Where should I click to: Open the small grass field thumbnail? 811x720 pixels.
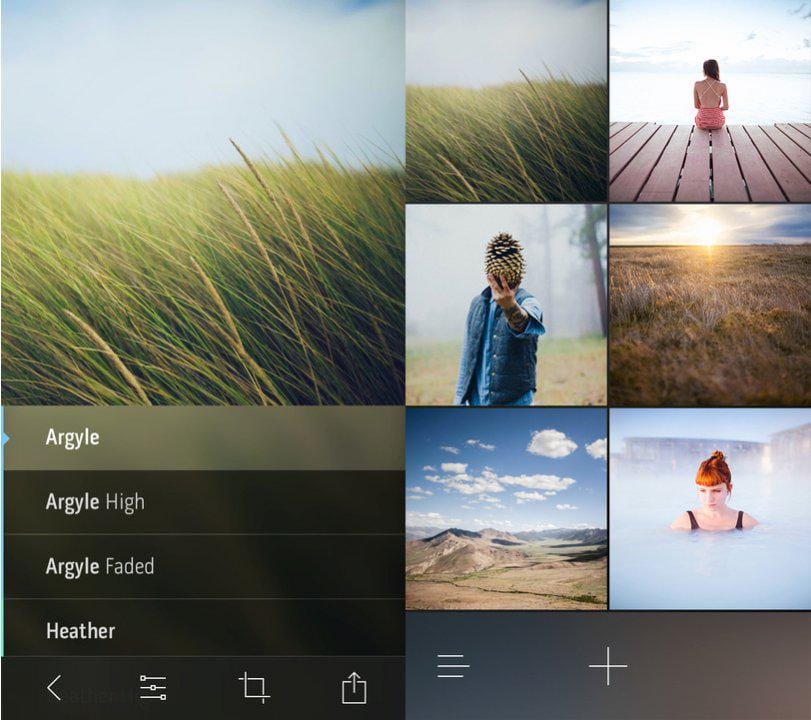click(505, 100)
